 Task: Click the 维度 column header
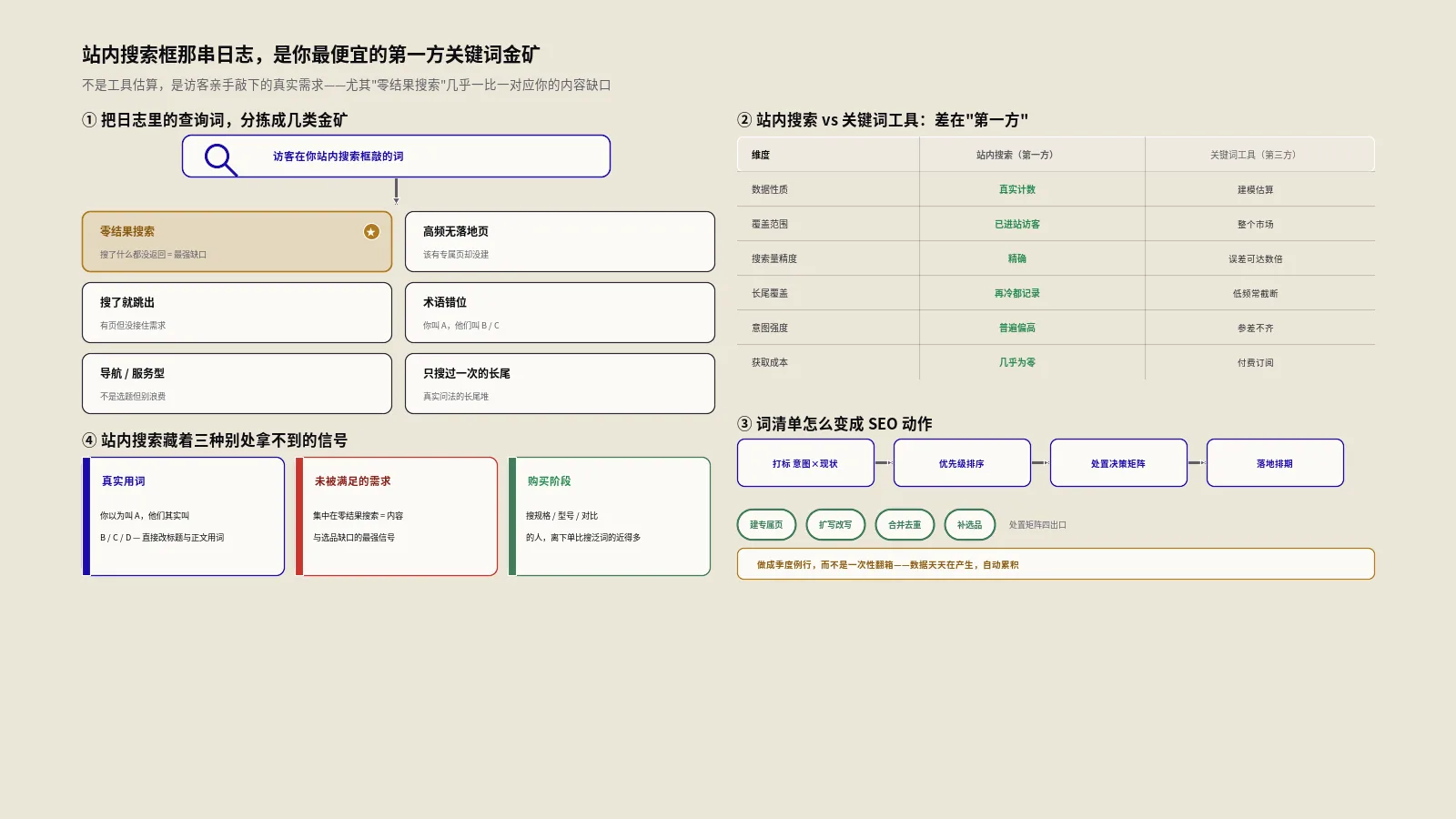click(x=828, y=155)
